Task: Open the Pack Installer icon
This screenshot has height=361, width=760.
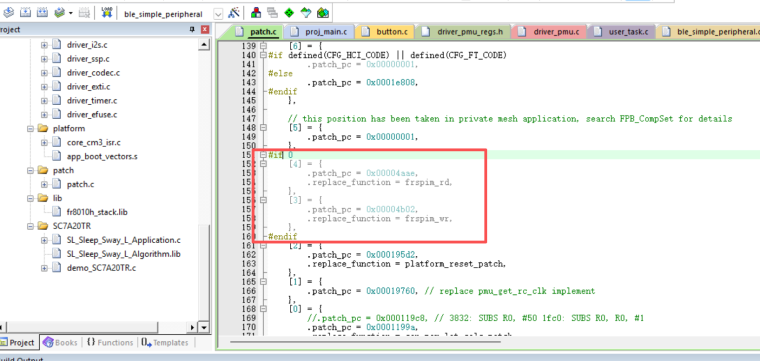Action: tap(323, 13)
